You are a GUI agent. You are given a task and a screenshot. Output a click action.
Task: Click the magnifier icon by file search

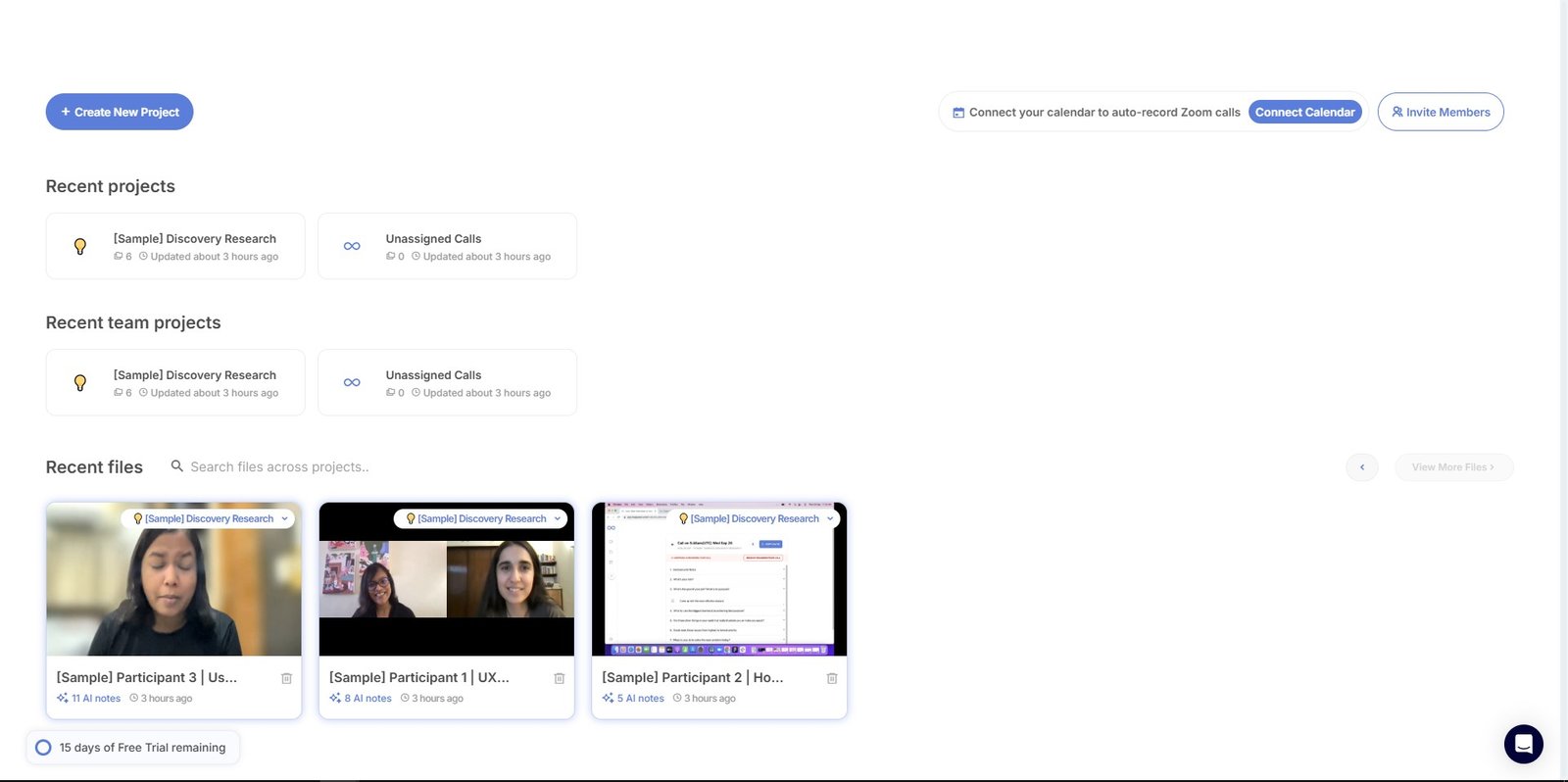177,466
